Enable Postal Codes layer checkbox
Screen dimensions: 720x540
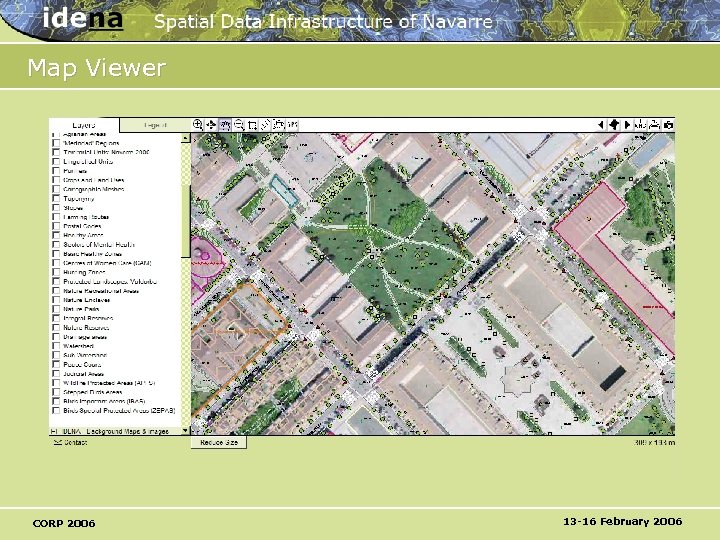click(56, 226)
